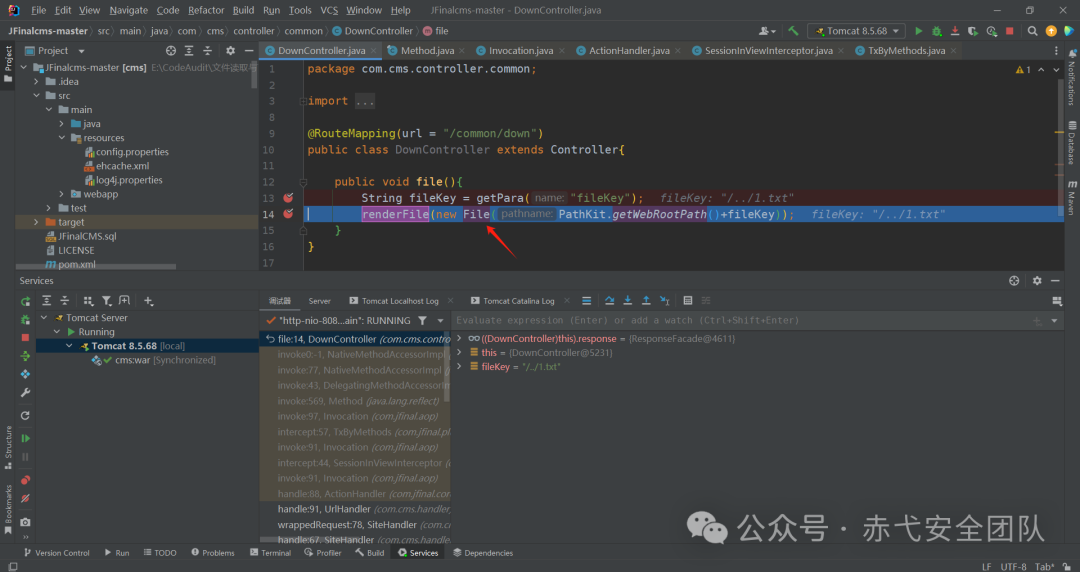Viewport: 1080px width, 572px height.
Task: Open Project view dropdown
Action: (81, 51)
